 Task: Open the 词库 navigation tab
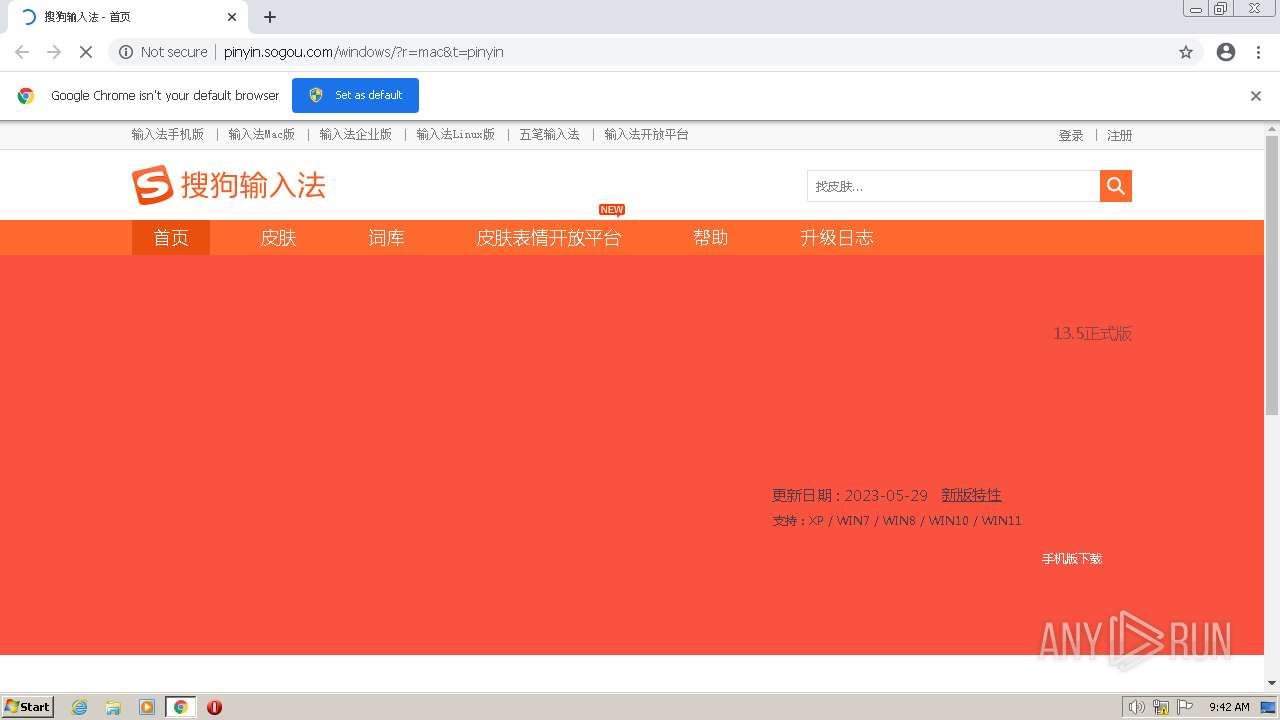[386, 237]
